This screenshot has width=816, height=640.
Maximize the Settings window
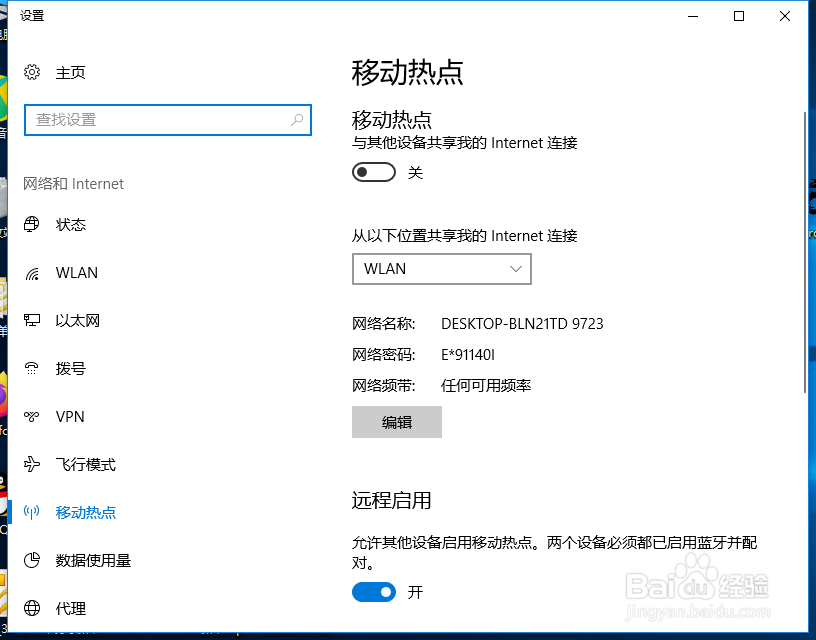738,16
